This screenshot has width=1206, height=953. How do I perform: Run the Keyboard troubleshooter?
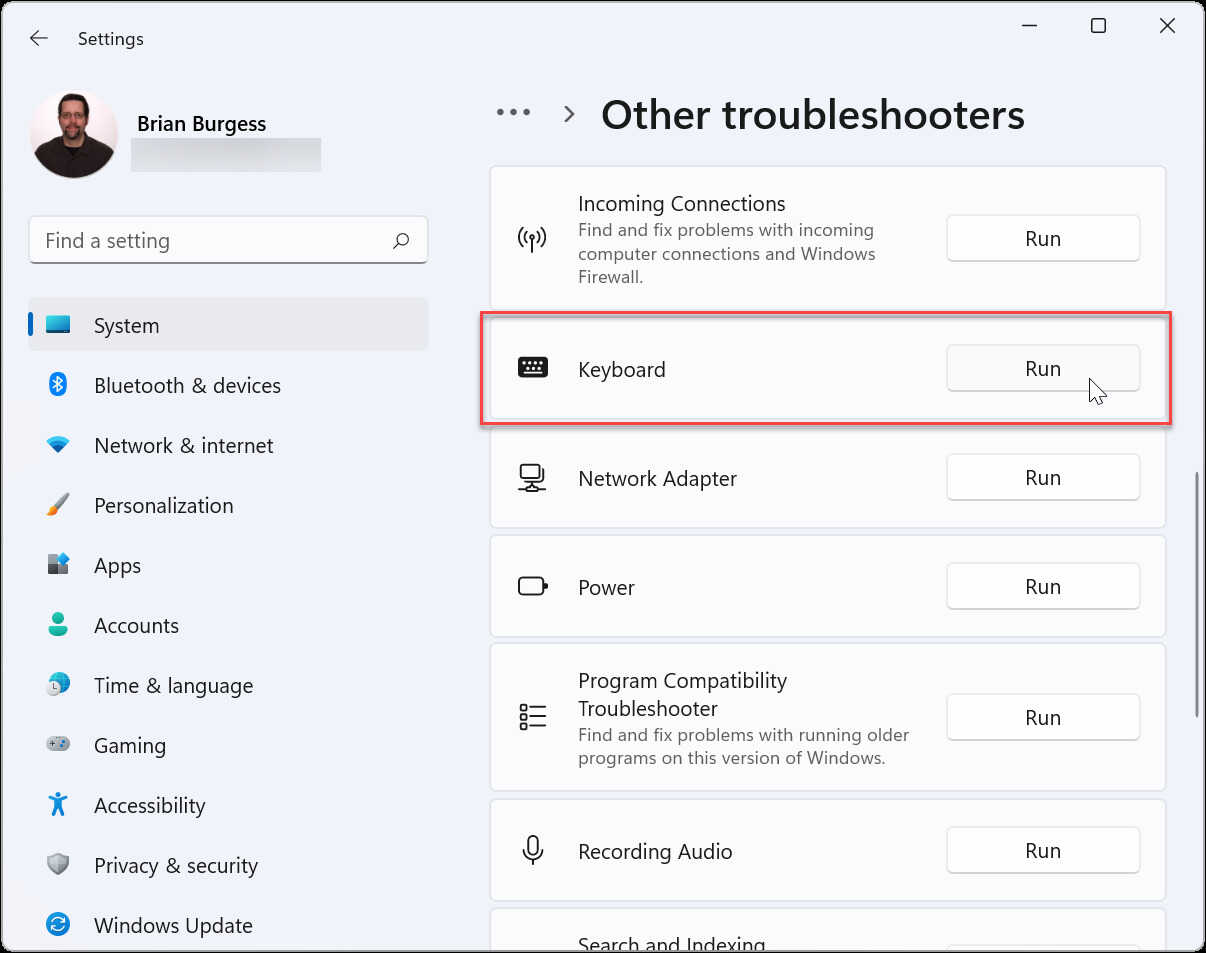pyautogui.click(x=1042, y=368)
